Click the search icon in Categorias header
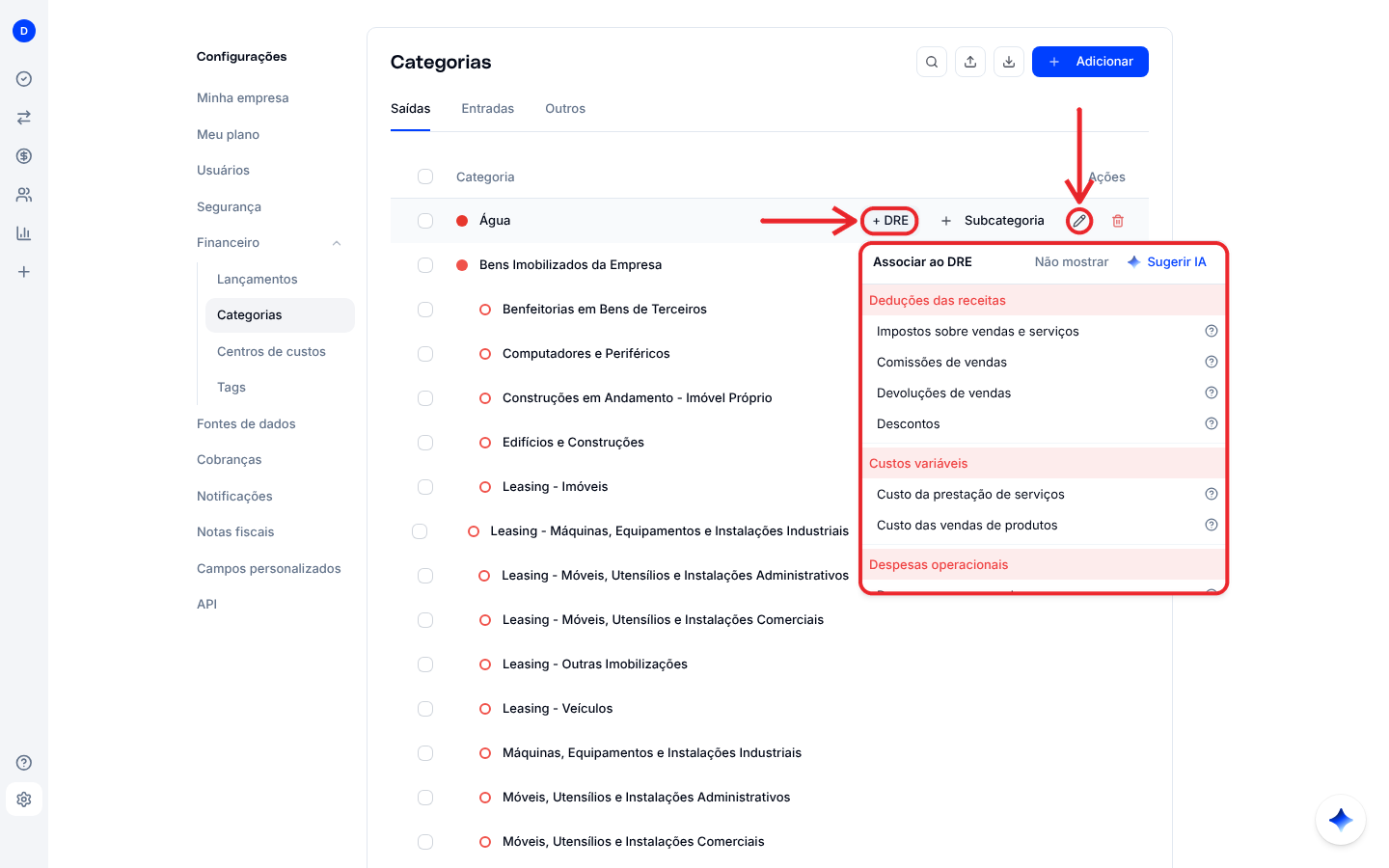1389x868 pixels. tap(932, 62)
